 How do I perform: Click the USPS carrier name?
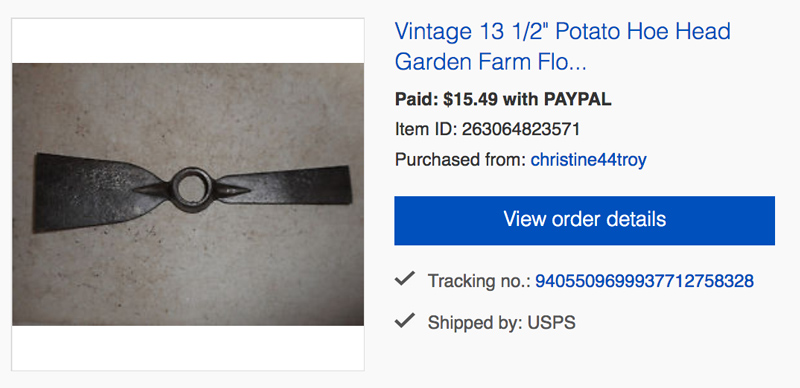click(x=552, y=323)
